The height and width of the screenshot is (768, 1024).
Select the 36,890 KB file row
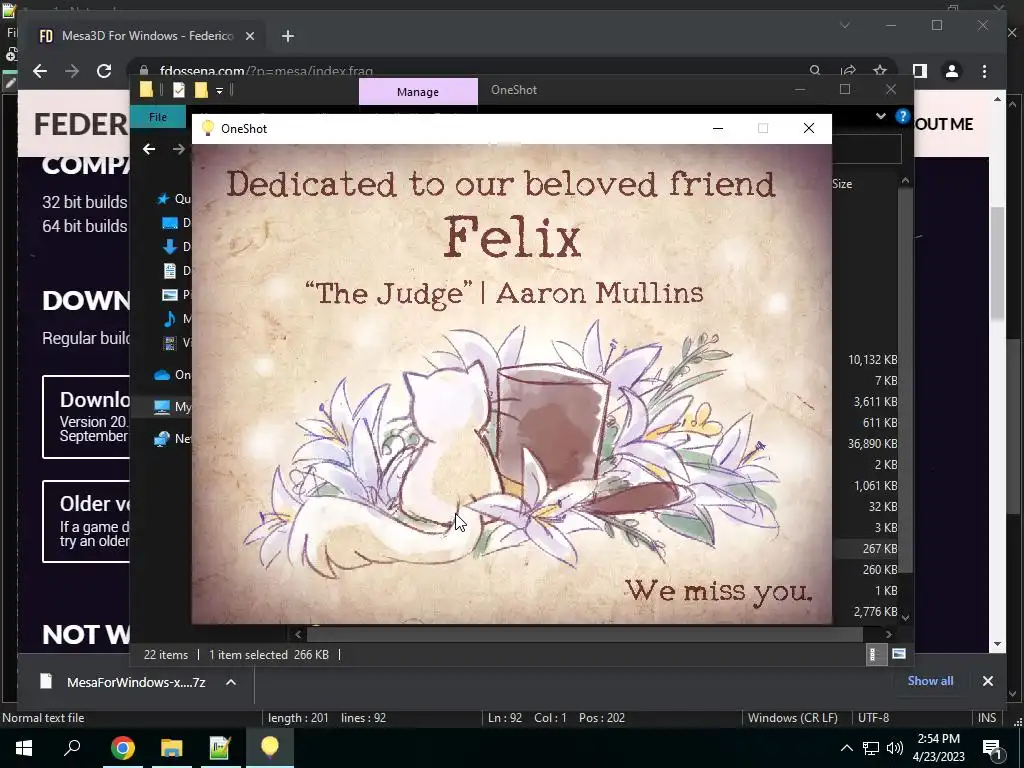[x=865, y=443]
